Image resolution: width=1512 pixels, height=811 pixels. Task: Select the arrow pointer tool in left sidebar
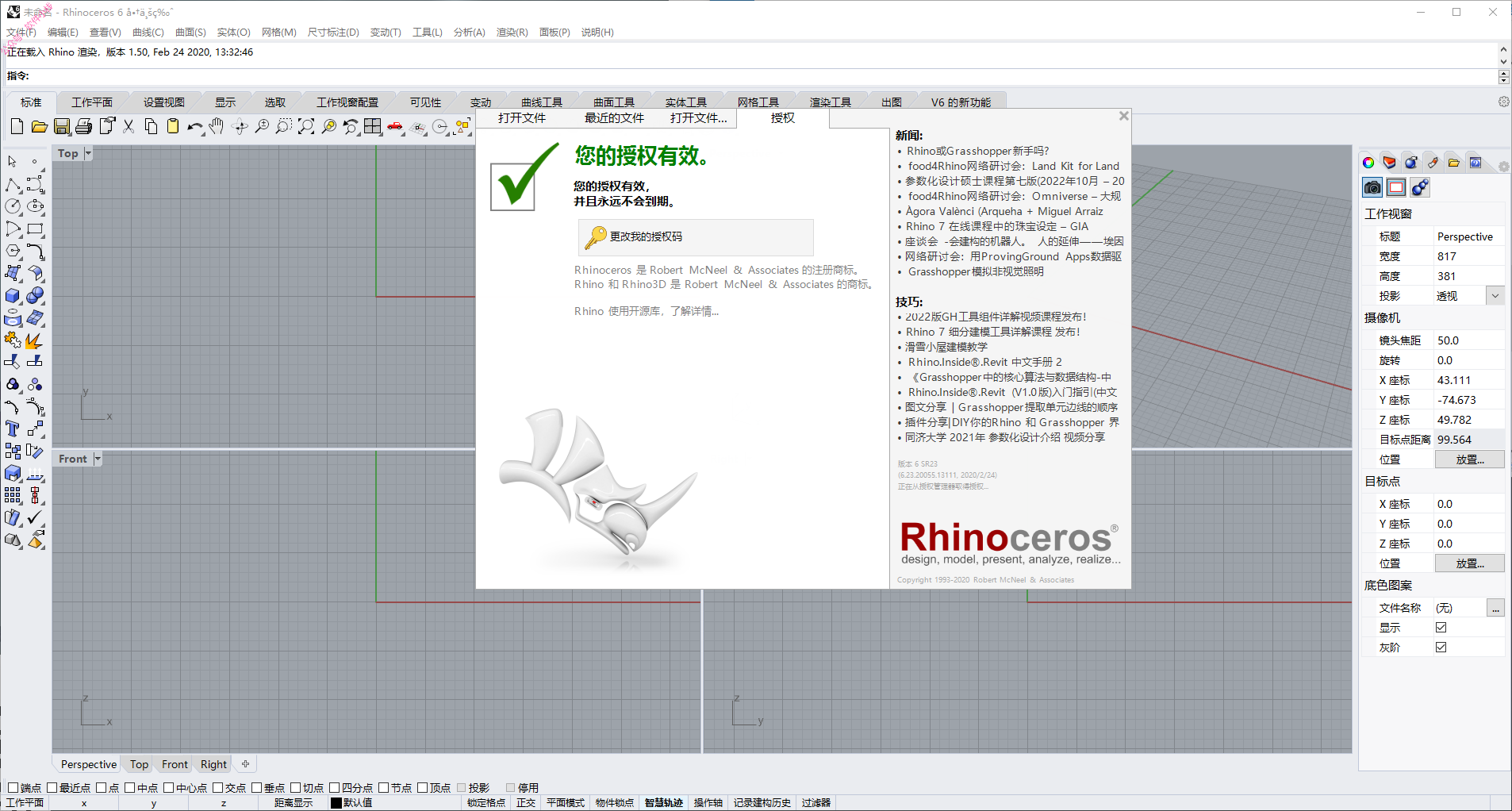point(13,161)
